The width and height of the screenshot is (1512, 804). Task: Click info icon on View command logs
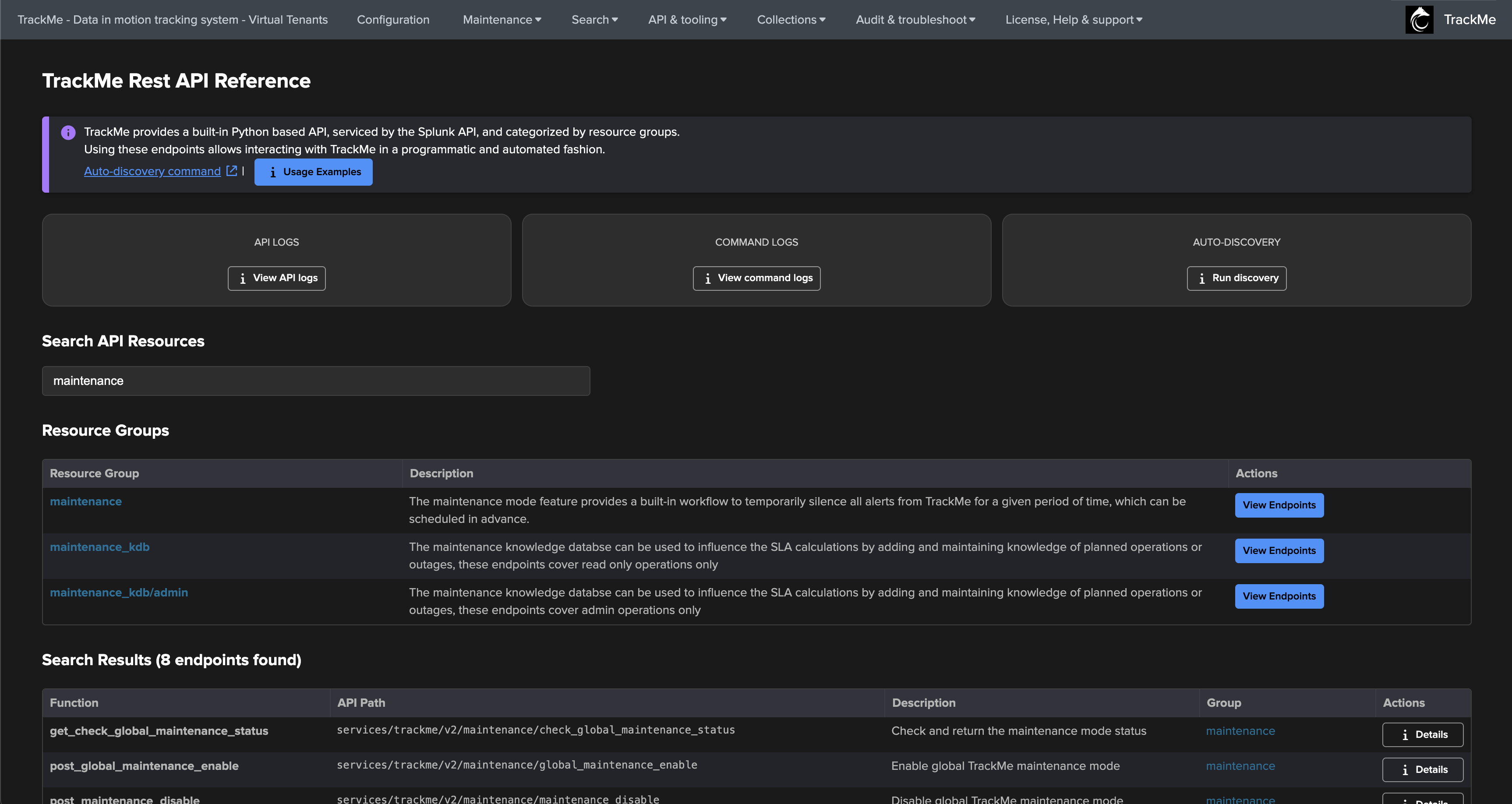point(707,278)
